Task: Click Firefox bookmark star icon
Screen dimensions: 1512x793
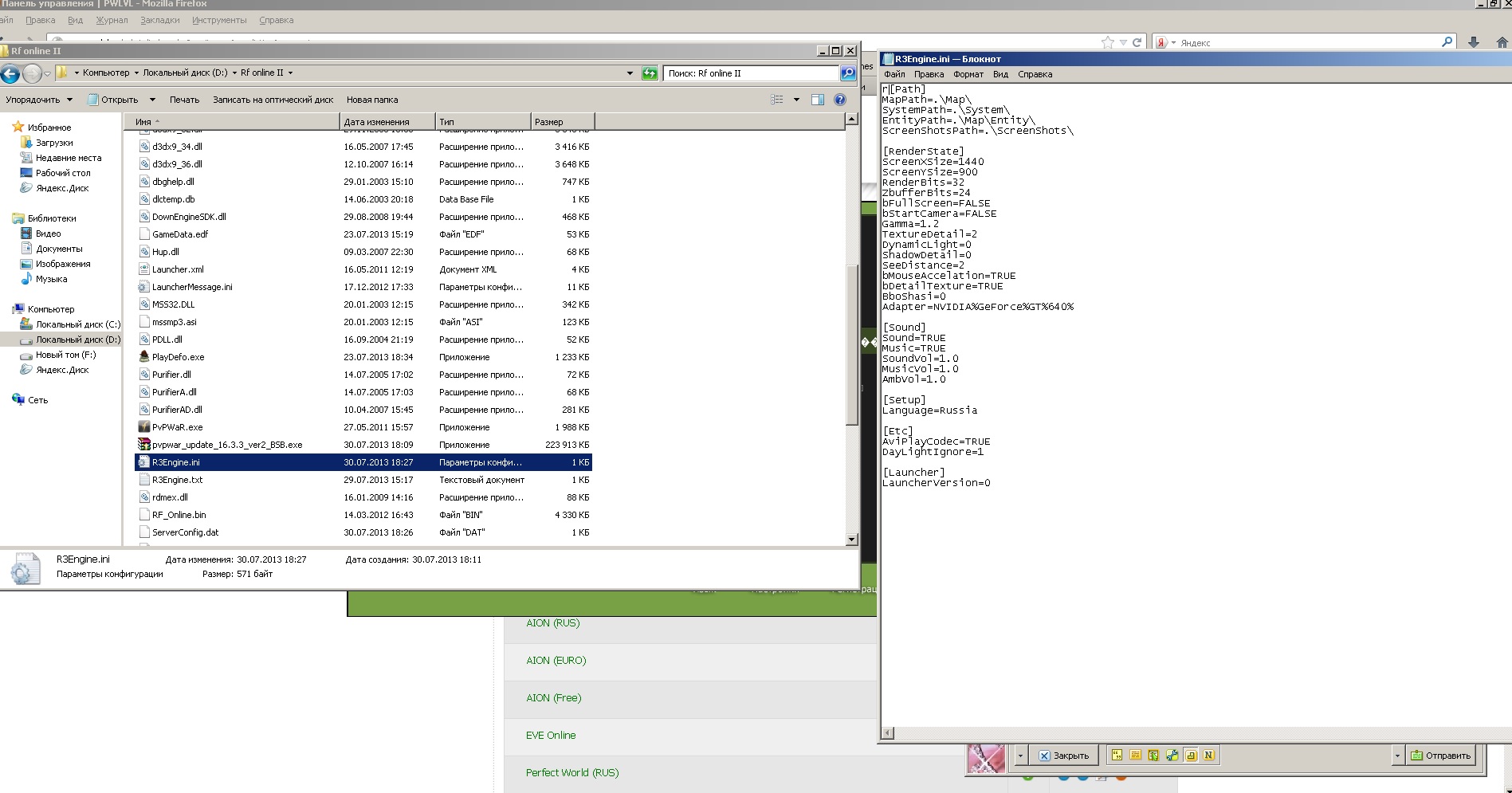Action: [1108, 43]
